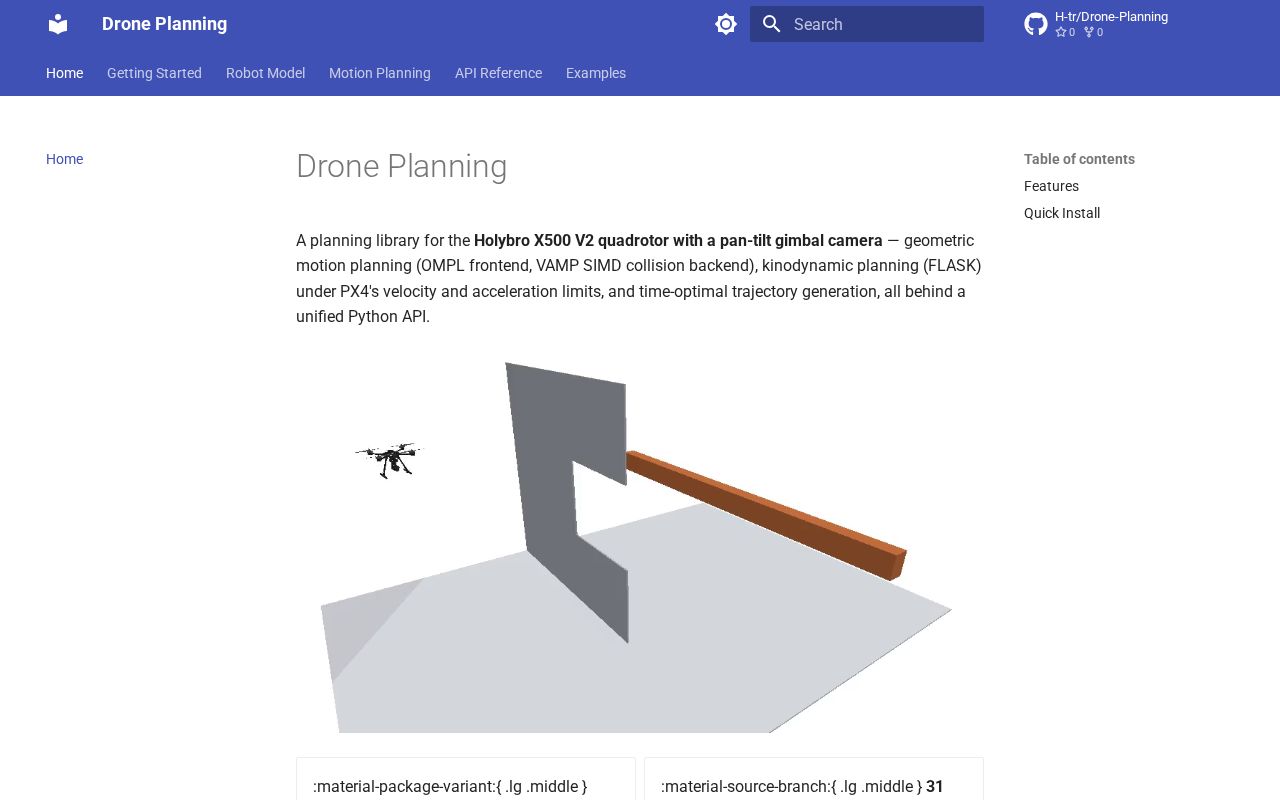1280x800 pixels.
Task: Select the Home navigation tab
Action: 65,73
